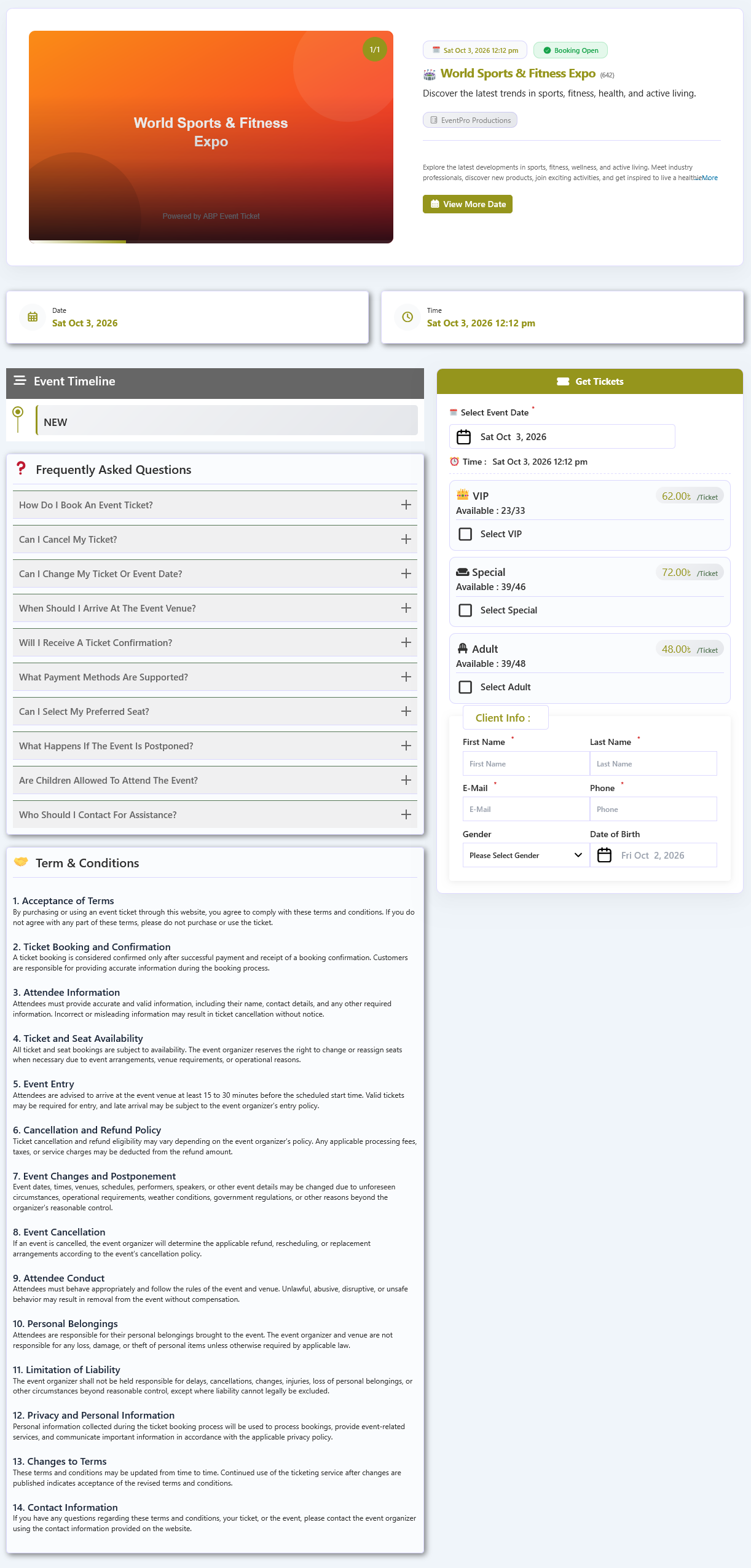Click the clock icon in Time card

pyautogui.click(x=407, y=317)
